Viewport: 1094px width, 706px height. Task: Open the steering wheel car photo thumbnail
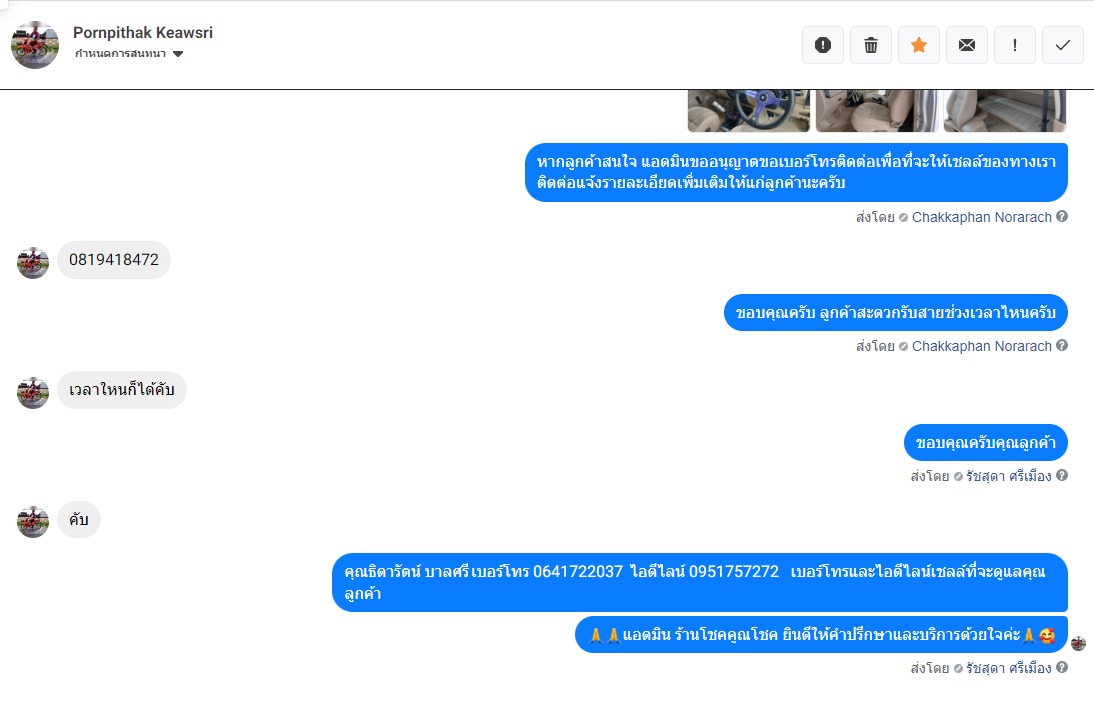pos(749,110)
